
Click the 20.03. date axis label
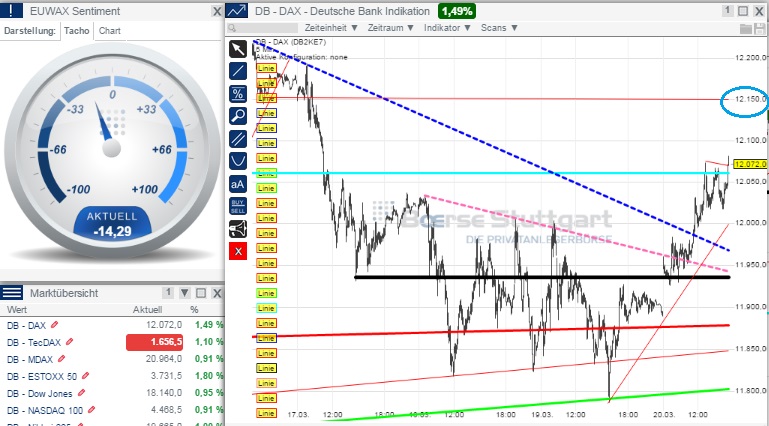point(664,415)
